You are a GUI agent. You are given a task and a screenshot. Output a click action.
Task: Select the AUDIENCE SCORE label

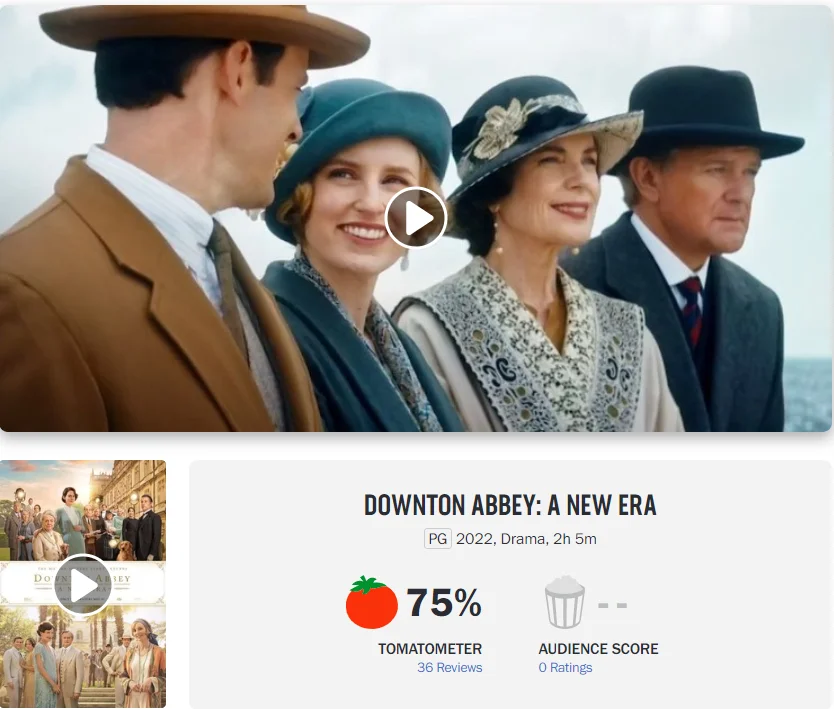tap(598, 649)
